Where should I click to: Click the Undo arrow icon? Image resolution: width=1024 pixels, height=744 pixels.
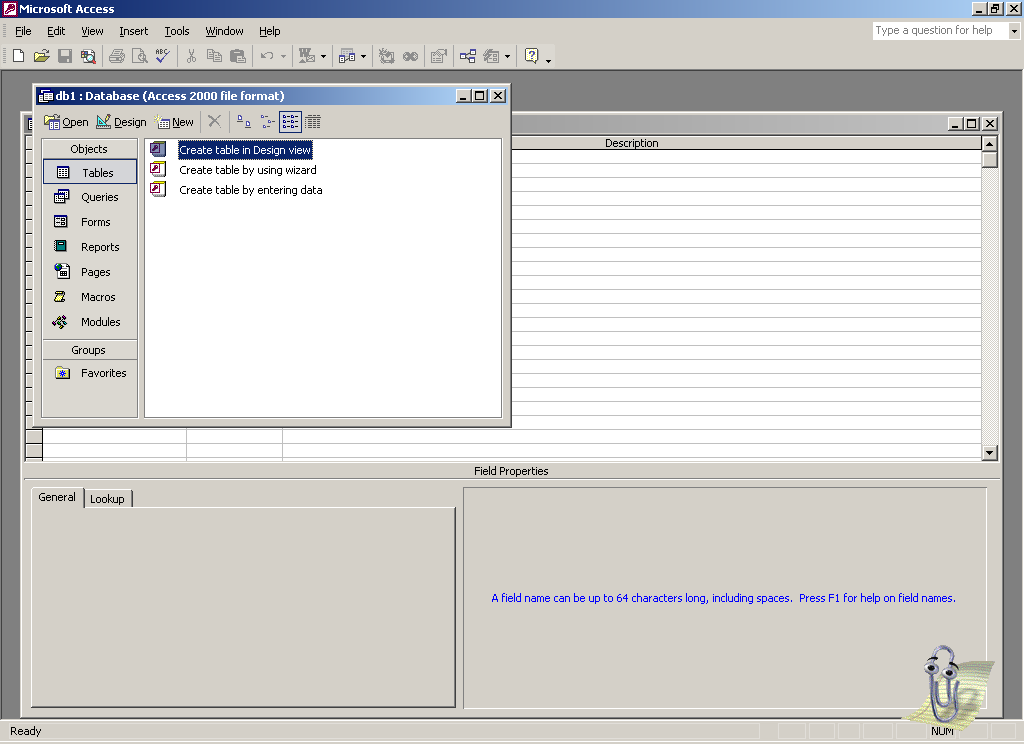[266, 56]
